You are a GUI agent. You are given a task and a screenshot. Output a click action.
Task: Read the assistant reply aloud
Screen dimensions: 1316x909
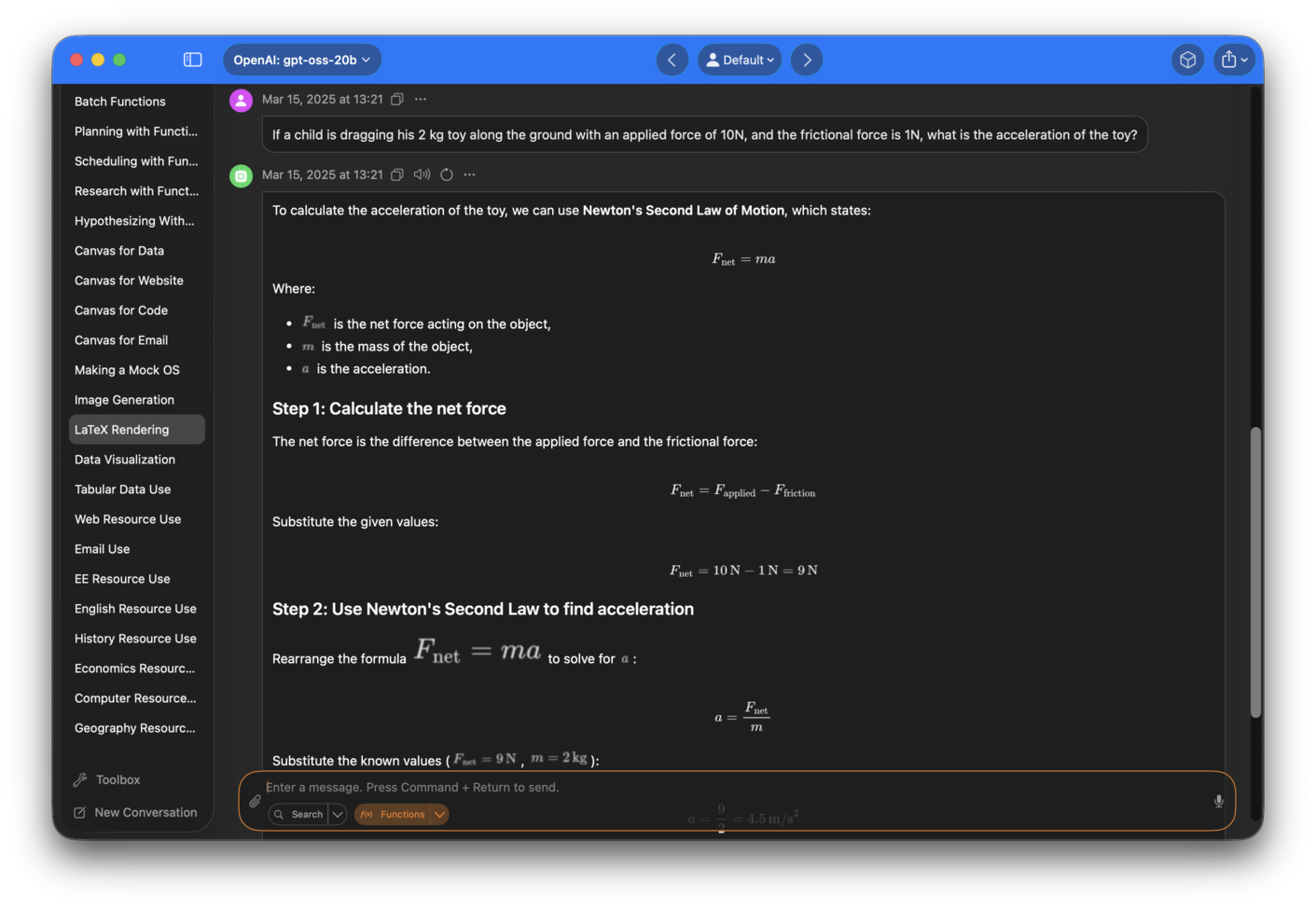(422, 174)
